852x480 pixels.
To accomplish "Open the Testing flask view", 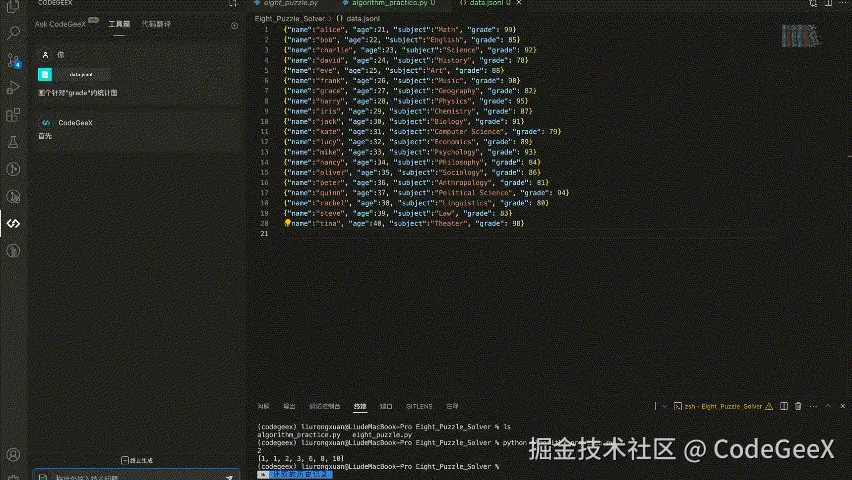I will pyautogui.click(x=13, y=142).
